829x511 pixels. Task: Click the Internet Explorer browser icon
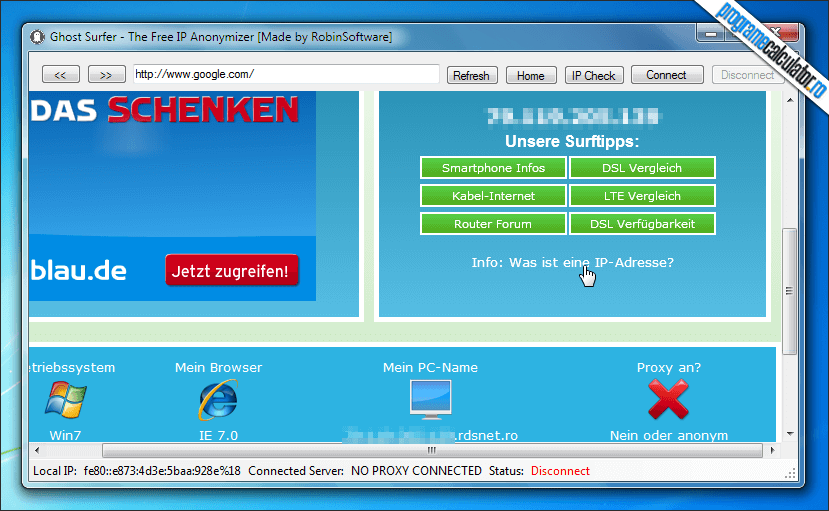pos(218,400)
